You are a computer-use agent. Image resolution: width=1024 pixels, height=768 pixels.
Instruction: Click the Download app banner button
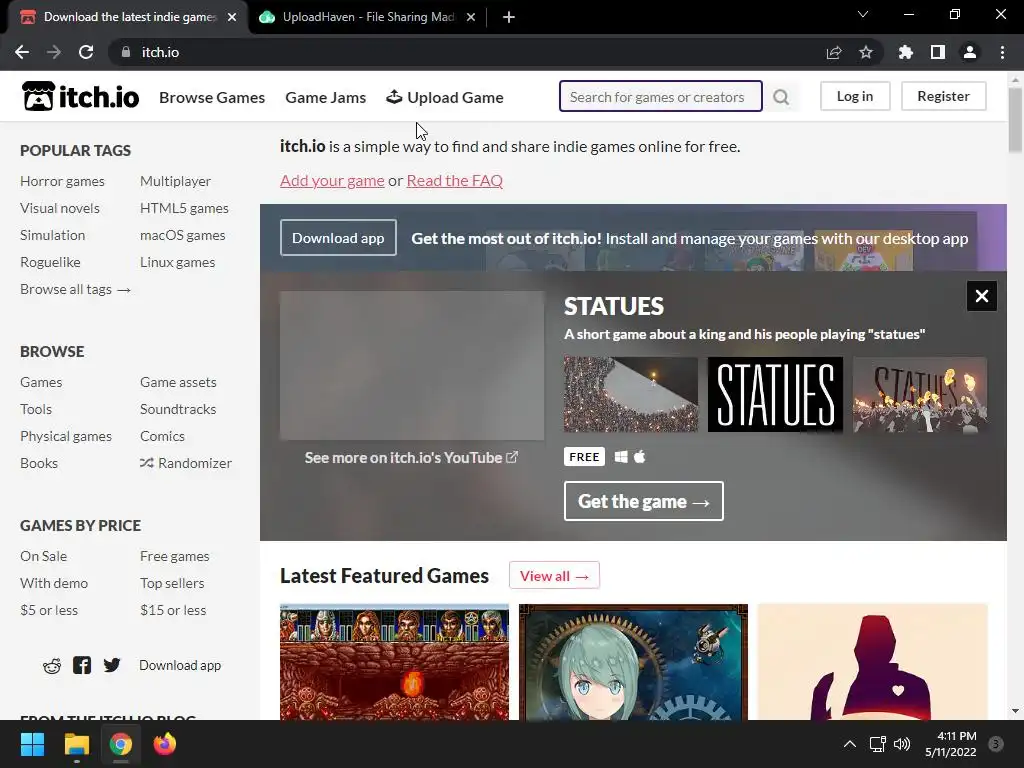tap(338, 238)
